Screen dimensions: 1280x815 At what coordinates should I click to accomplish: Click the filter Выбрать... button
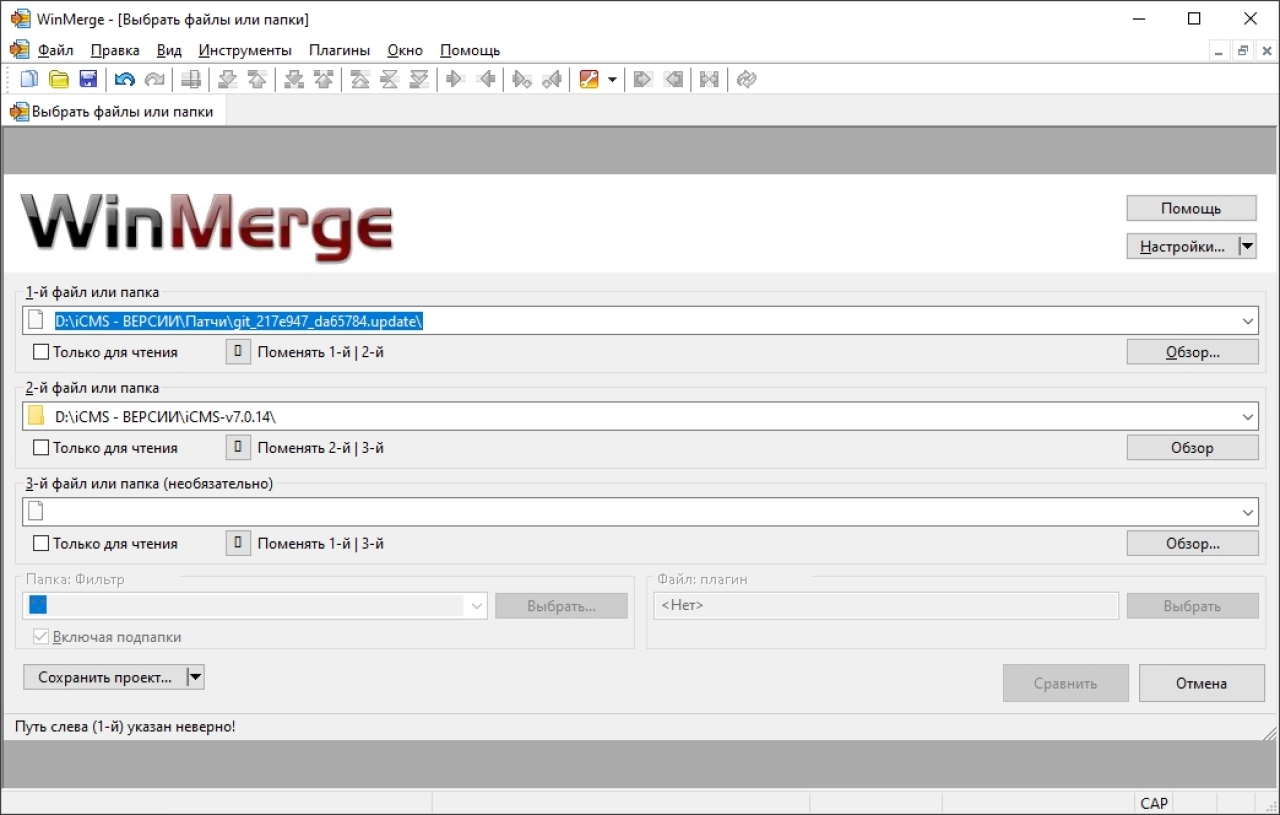click(x=561, y=606)
